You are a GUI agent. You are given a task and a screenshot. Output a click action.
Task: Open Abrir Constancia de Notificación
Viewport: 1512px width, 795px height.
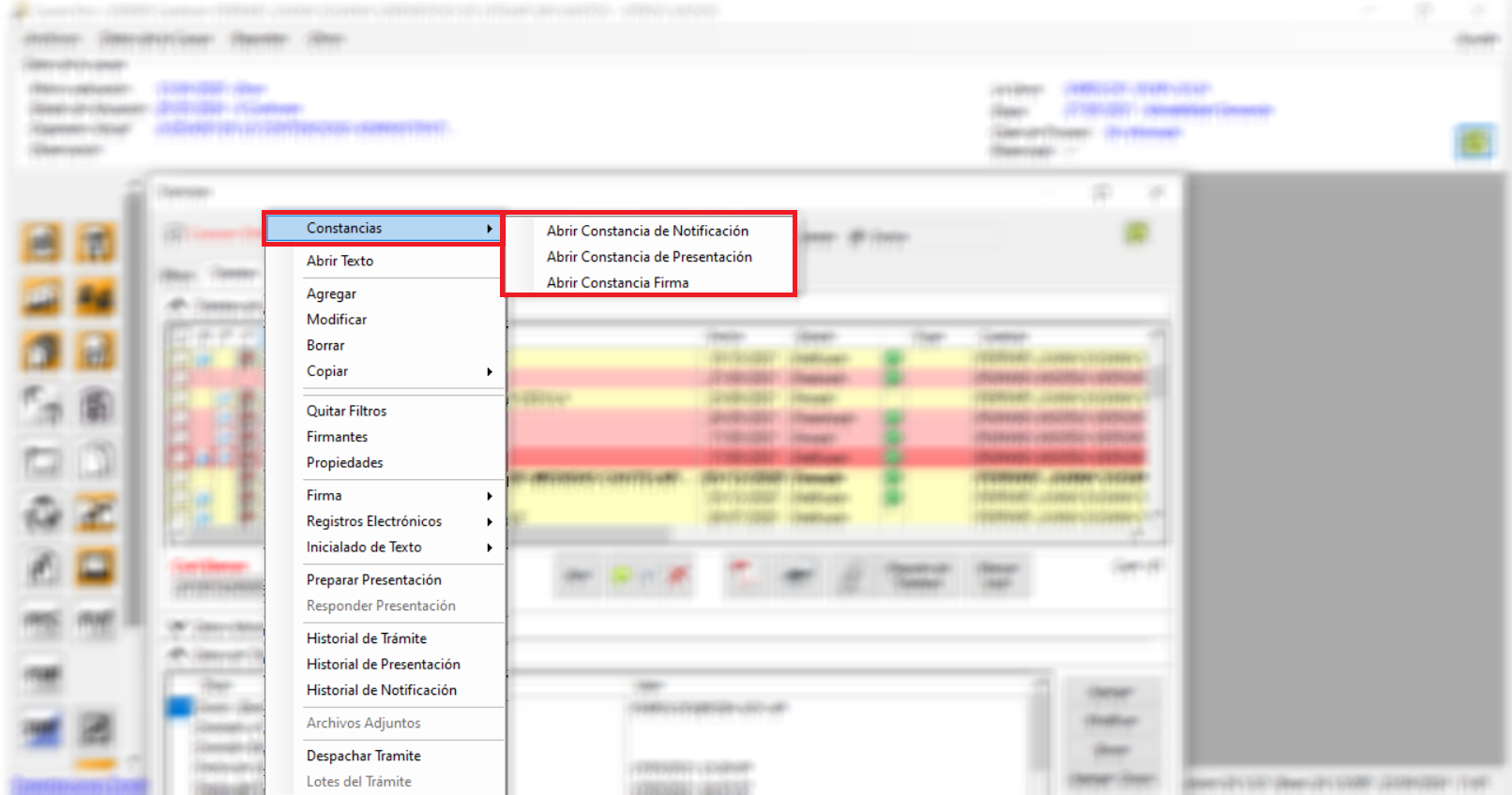(x=647, y=231)
